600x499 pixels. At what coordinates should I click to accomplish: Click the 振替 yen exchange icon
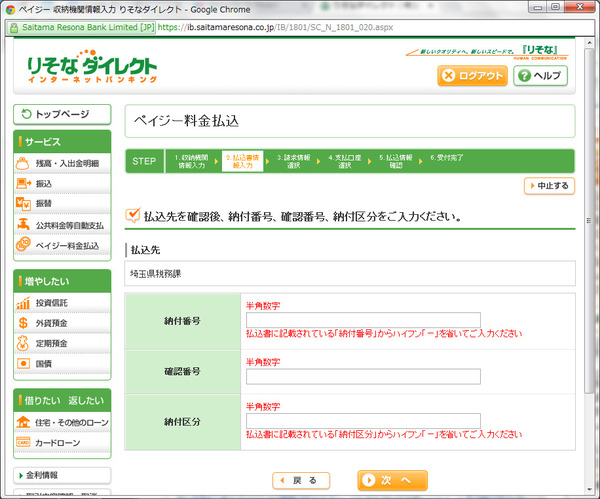point(23,204)
